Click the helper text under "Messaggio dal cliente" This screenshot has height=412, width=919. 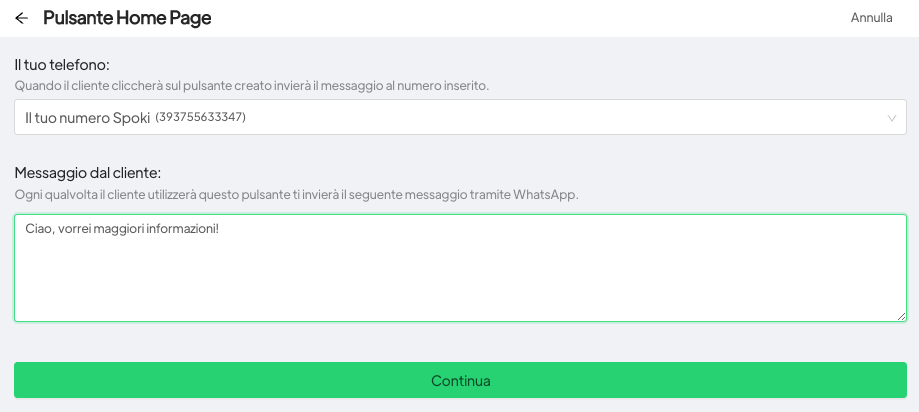296,194
